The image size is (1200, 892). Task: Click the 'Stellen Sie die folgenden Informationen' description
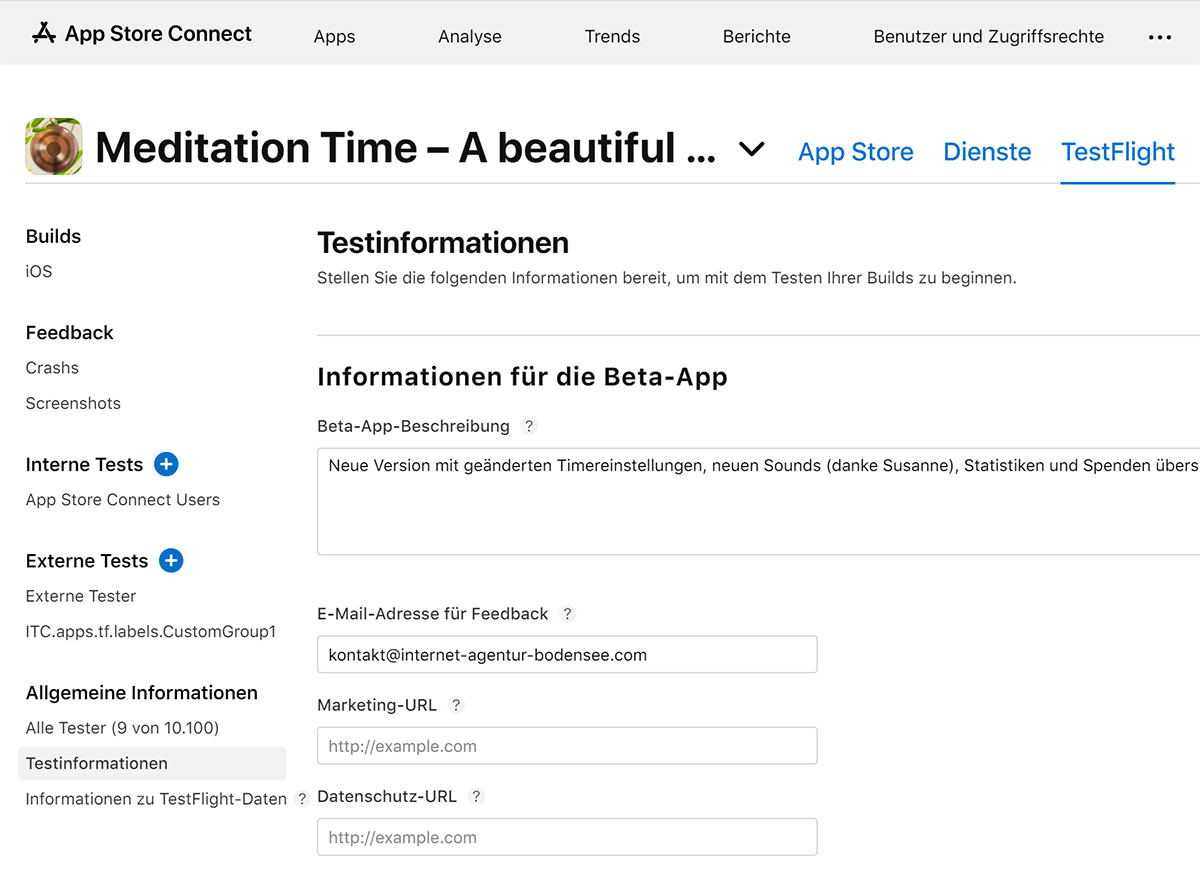(667, 278)
